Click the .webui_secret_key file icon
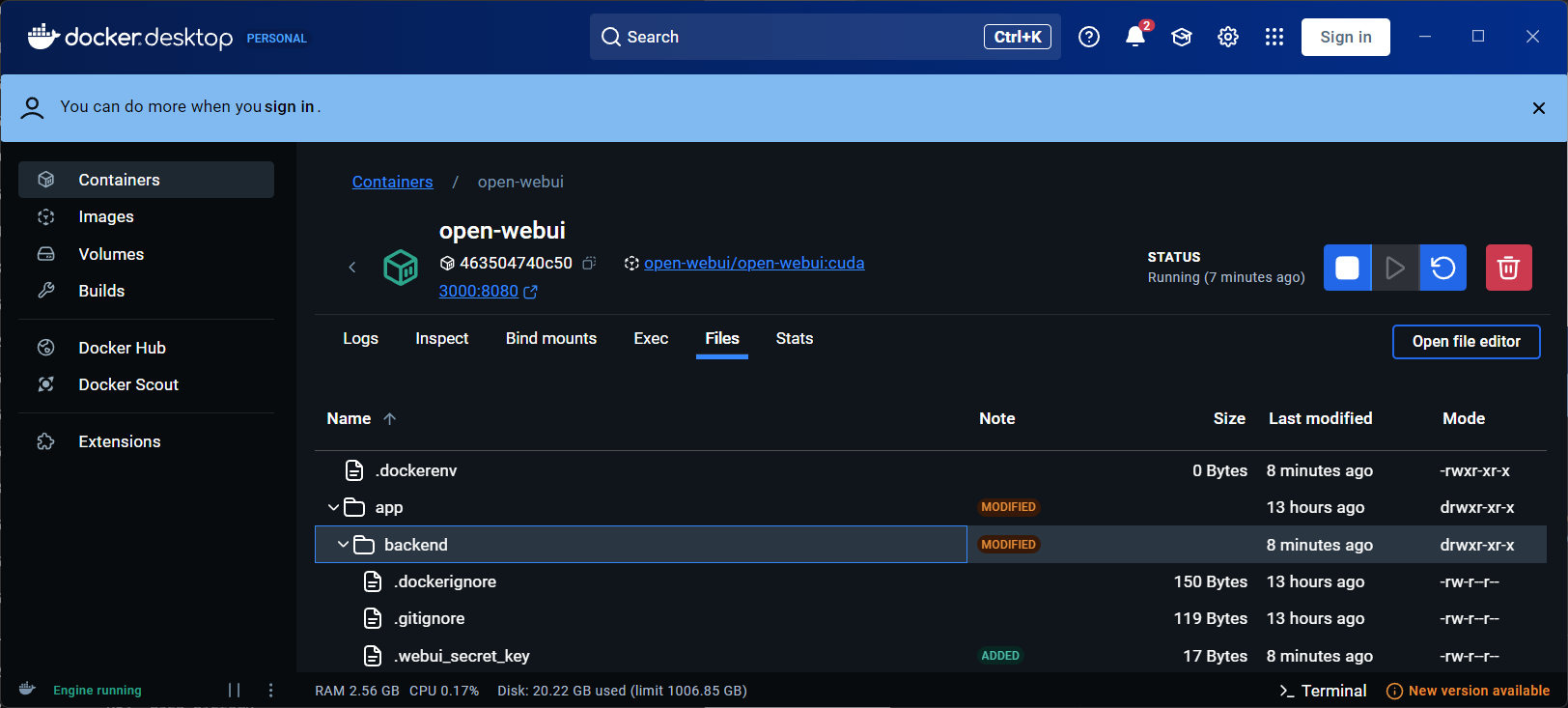 (x=373, y=656)
